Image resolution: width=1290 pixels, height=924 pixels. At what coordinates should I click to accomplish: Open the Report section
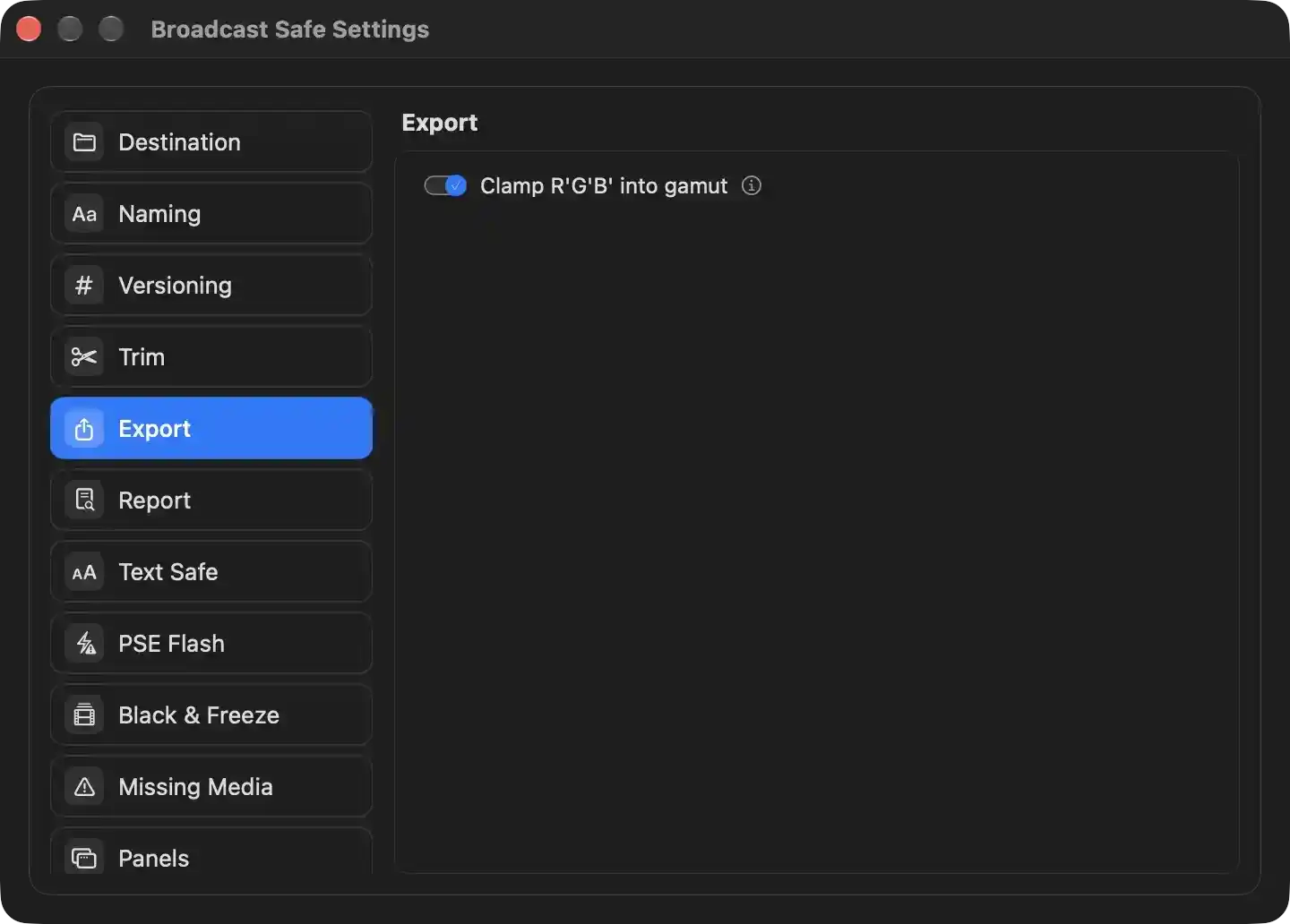coord(211,500)
